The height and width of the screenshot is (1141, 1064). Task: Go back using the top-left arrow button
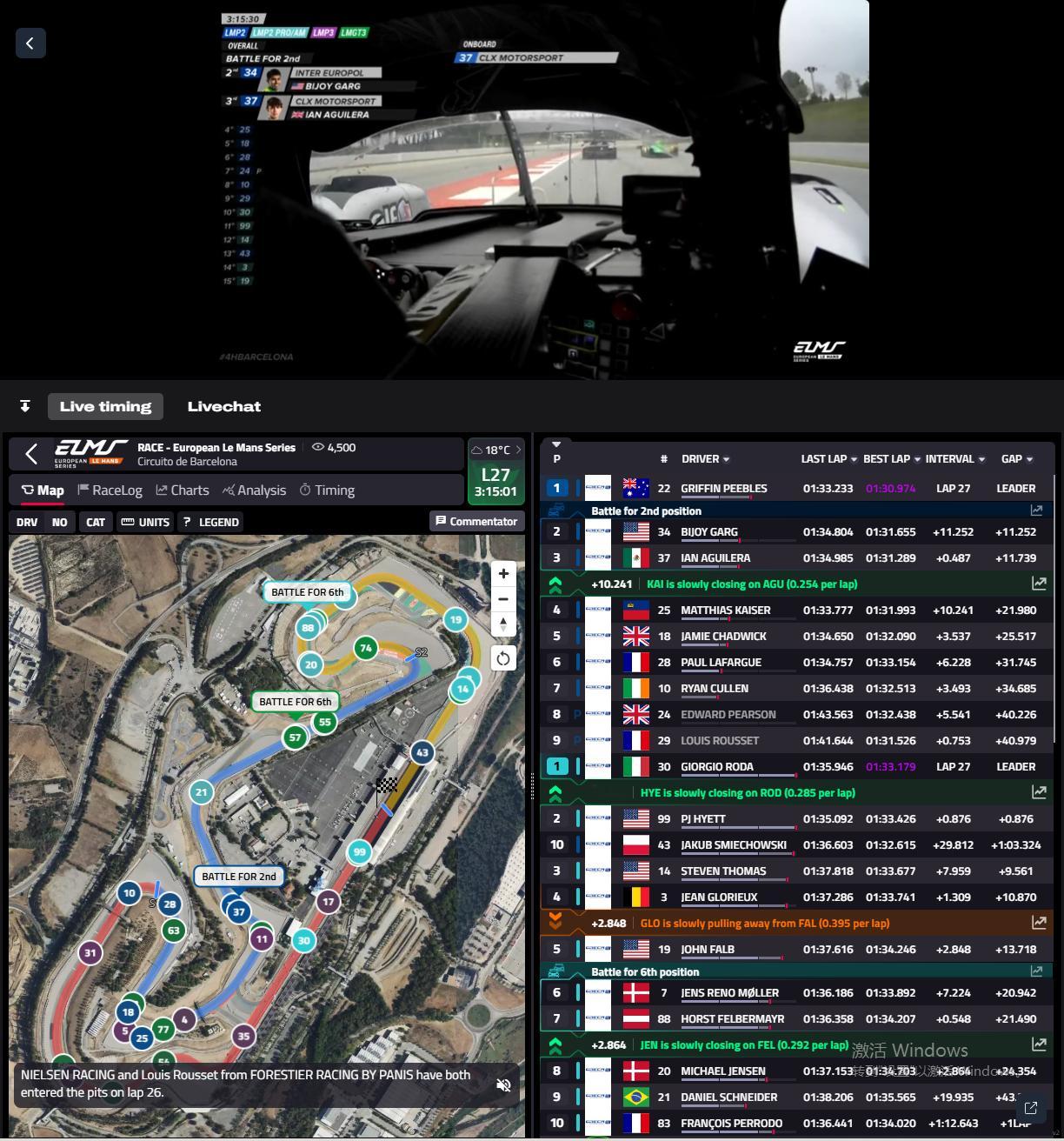tap(30, 43)
